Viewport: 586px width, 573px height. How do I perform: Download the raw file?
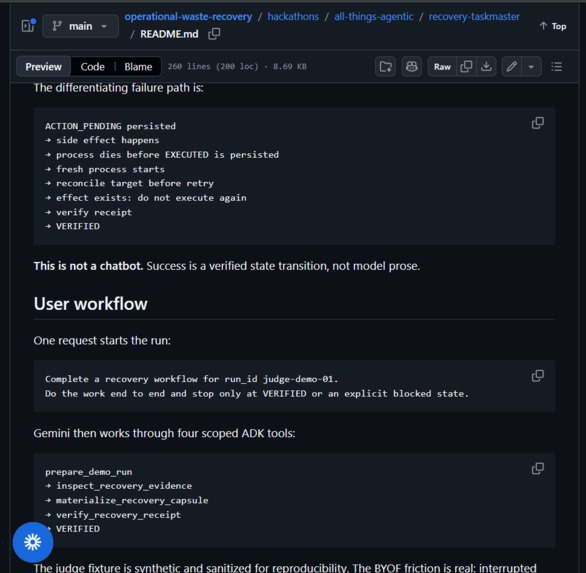point(486,67)
